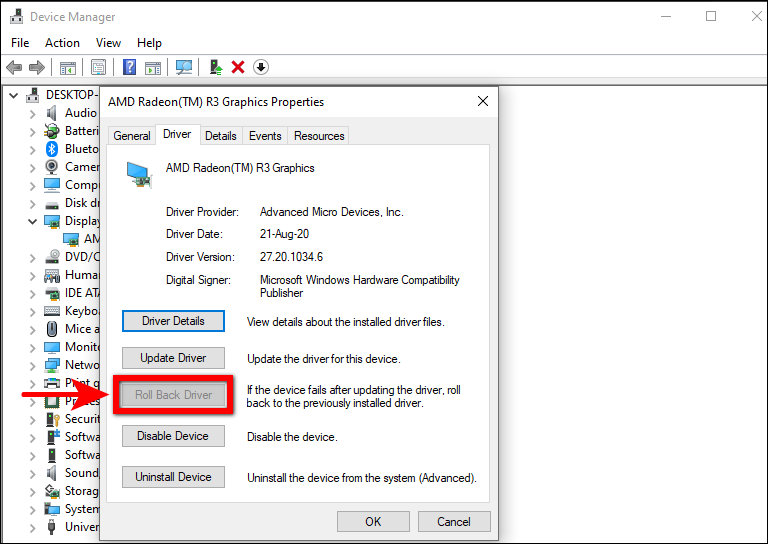Click the Uninstall Device button
The image size is (768, 544).
[173, 477]
